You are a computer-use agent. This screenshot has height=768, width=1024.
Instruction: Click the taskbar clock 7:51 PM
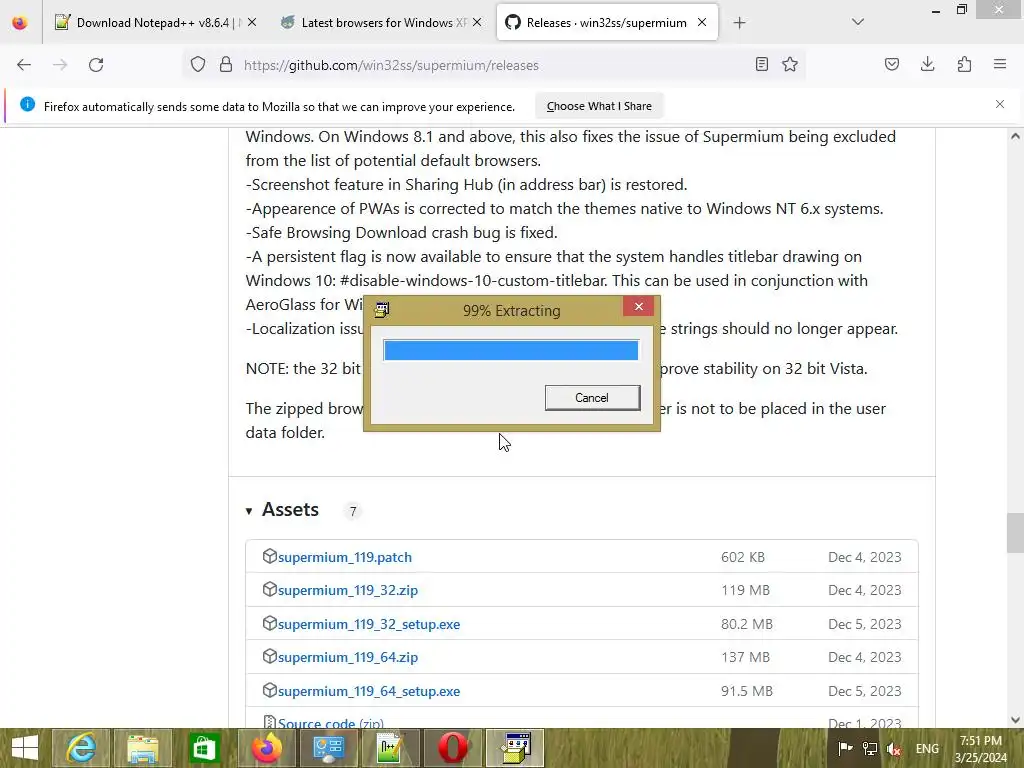[980, 741]
